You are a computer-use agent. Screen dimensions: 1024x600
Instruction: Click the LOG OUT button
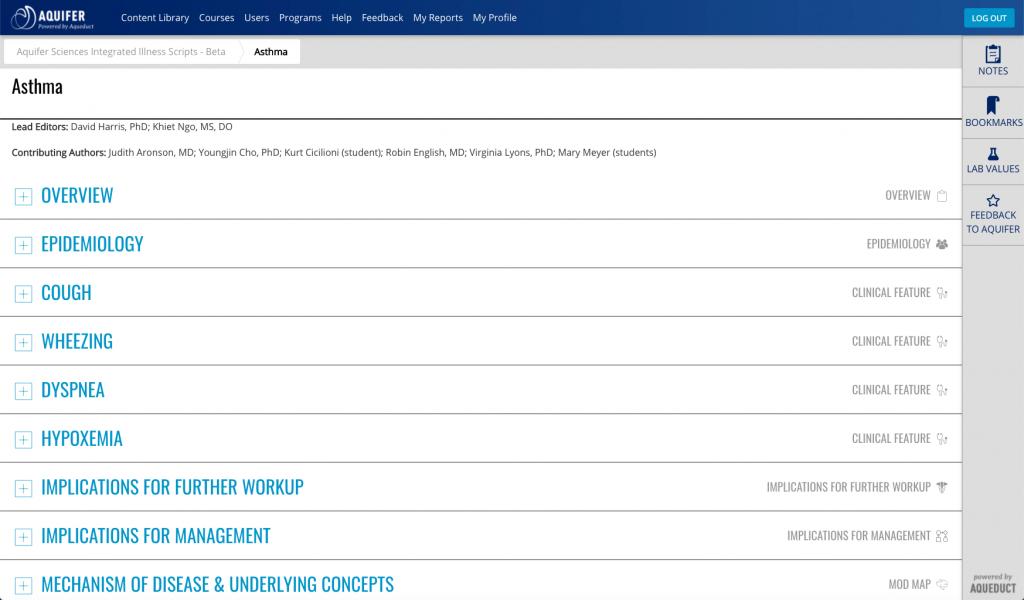989,18
